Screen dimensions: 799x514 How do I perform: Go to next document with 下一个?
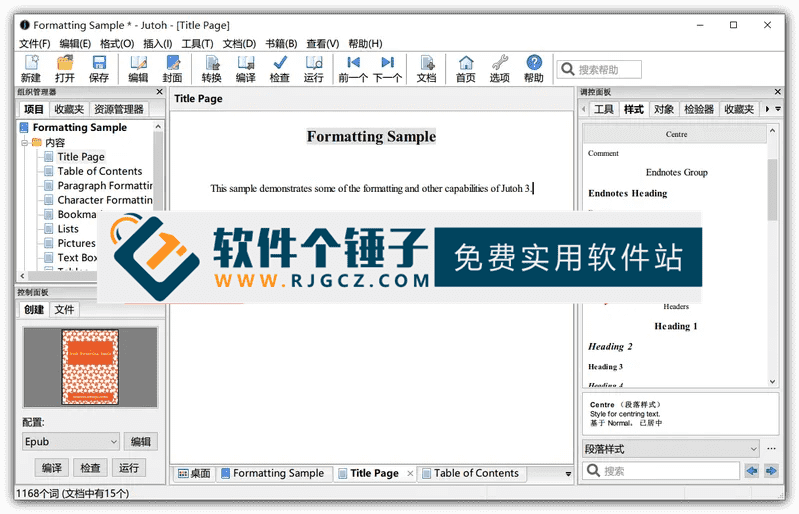pos(387,68)
